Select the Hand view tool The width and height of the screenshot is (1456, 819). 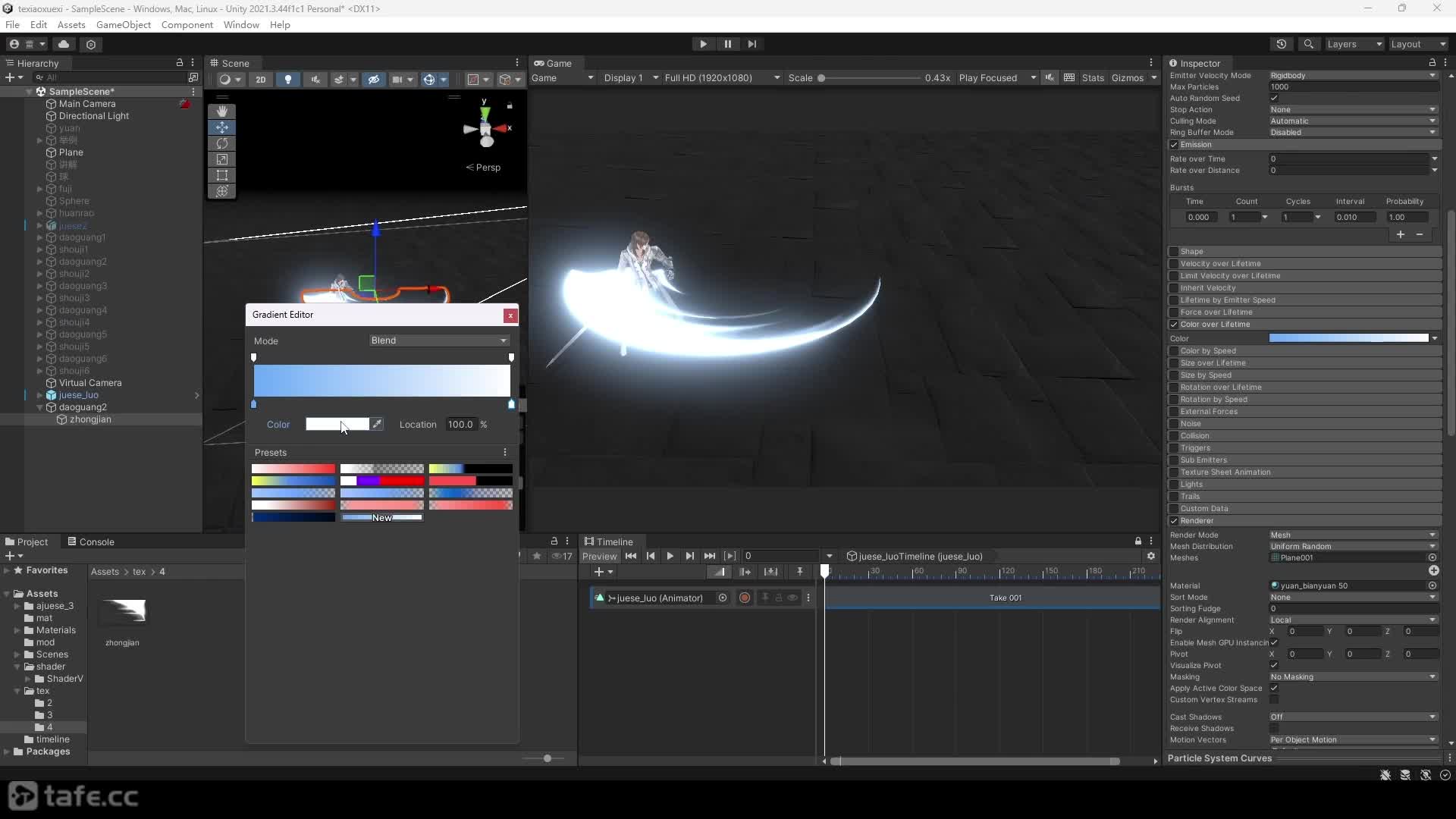[x=221, y=111]
